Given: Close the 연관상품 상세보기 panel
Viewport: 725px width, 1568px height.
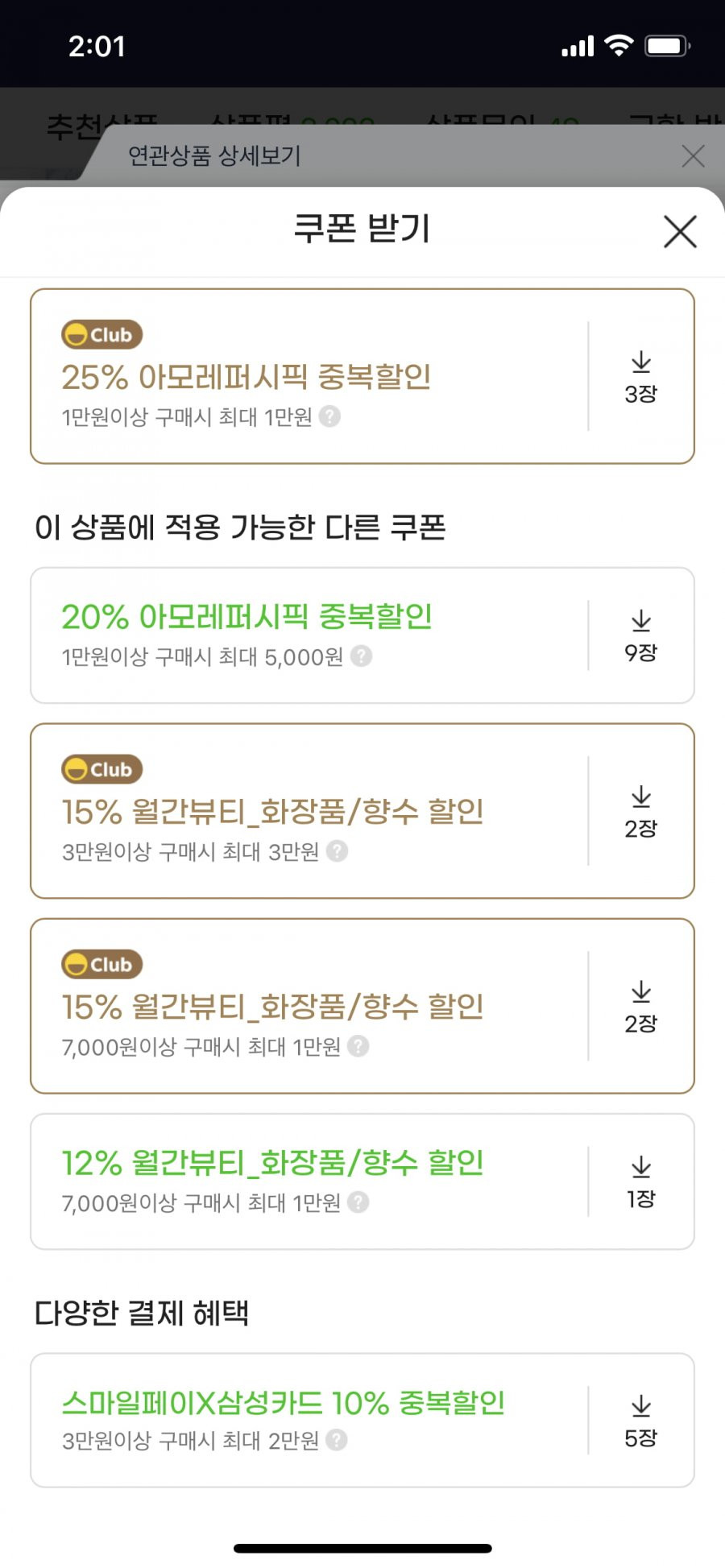Looking at the screenshot, I should (x=693, y=156).
